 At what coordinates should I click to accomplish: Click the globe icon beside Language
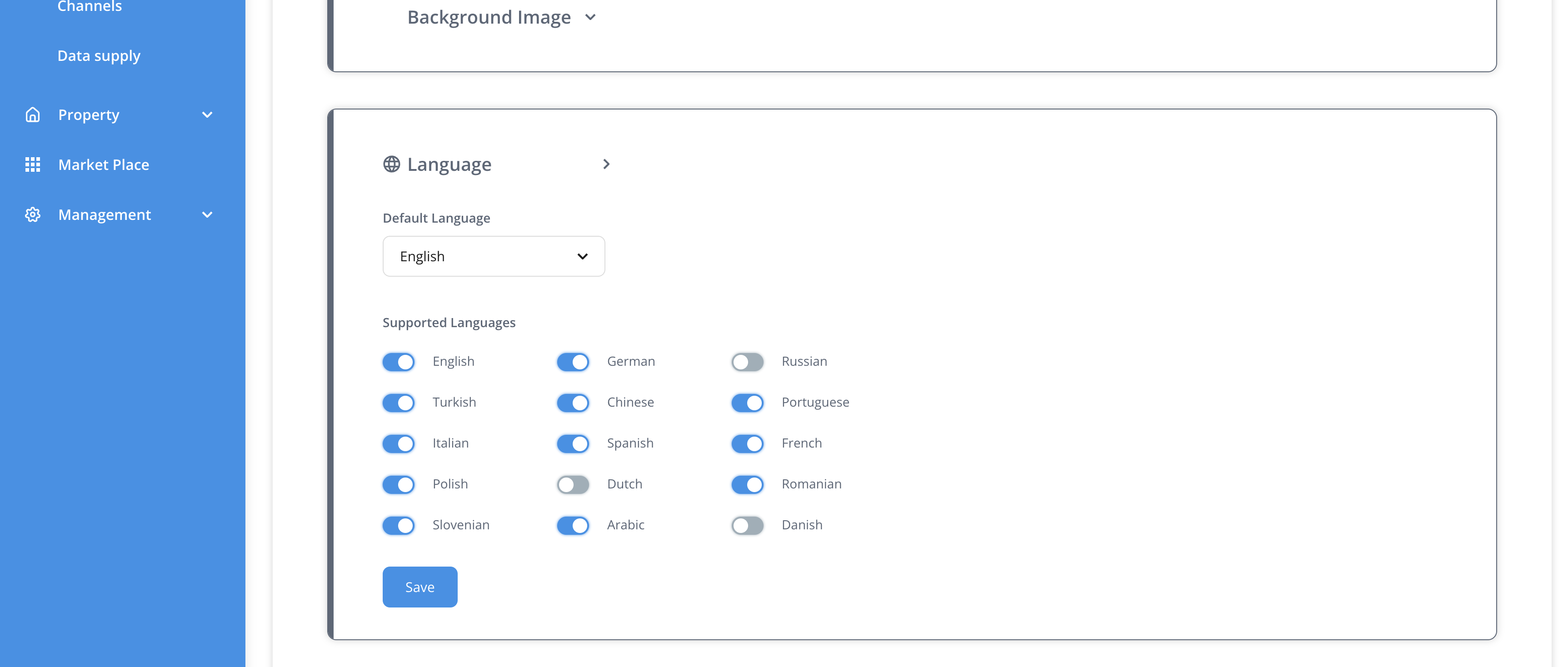(391, 164)
